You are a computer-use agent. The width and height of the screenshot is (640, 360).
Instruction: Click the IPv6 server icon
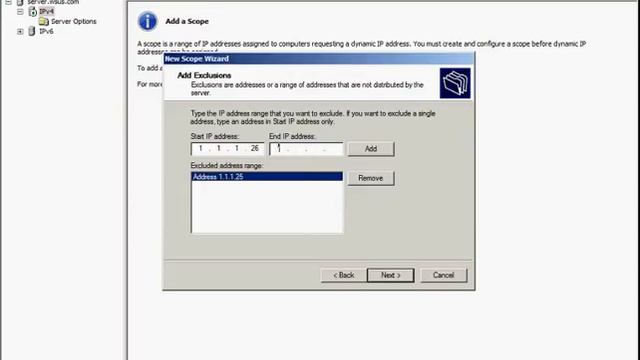[32, 31]
